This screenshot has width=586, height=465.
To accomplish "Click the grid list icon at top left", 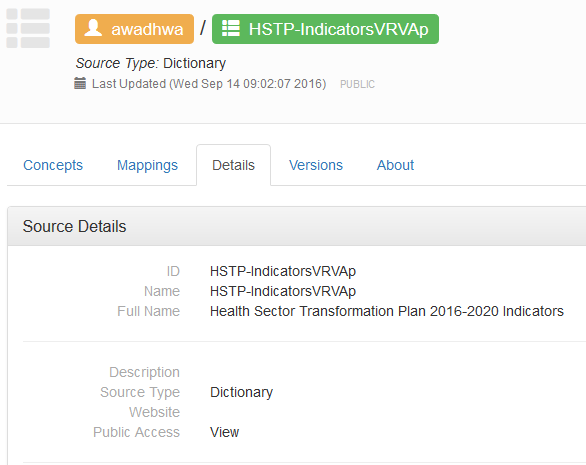I will point(28,28).
